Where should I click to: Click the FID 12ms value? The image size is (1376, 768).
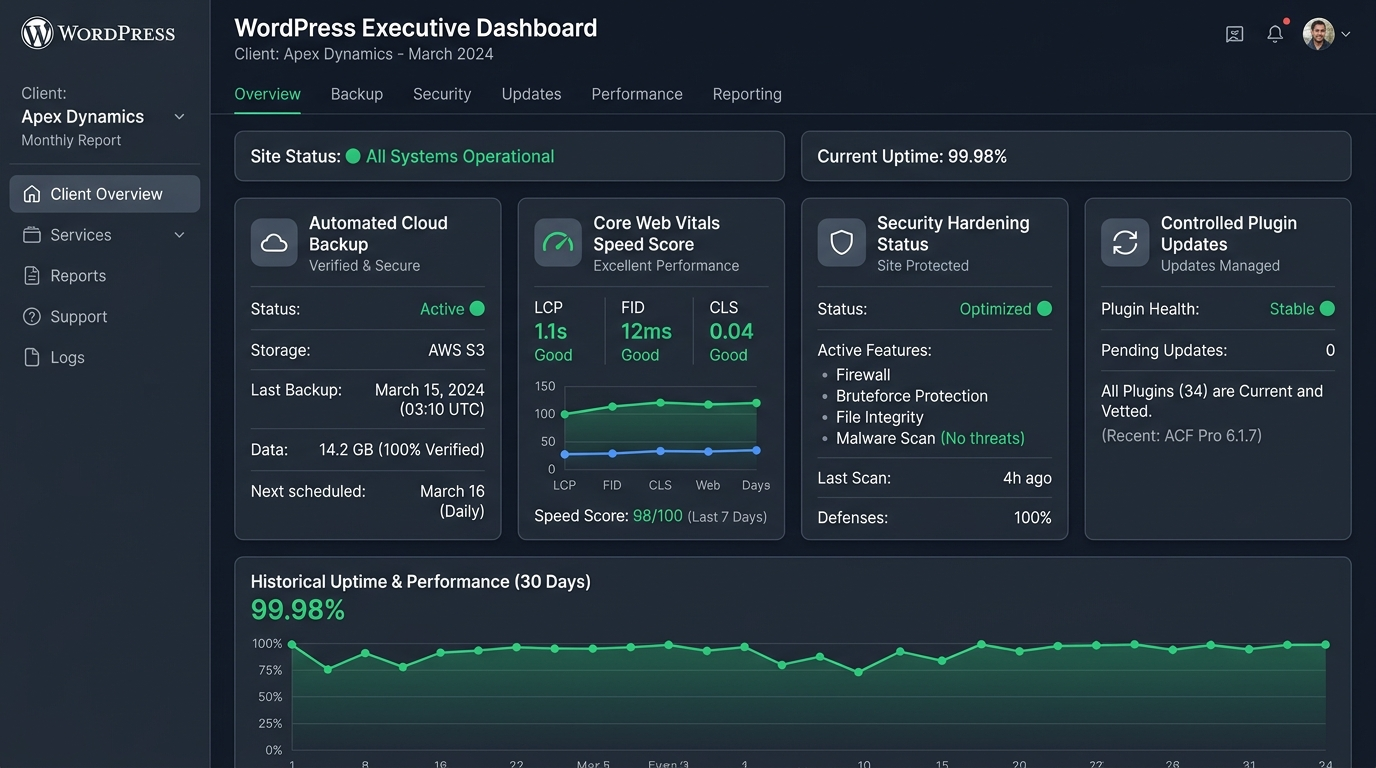tap(646, 331)
